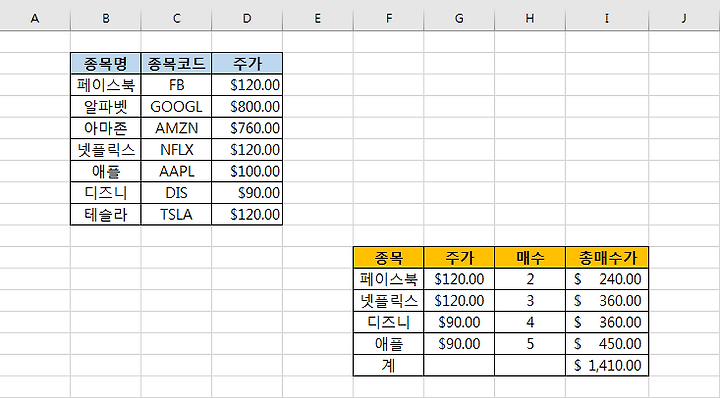Select column F header
This screenshot has height=398, width=720.
pyautogui.click(x=388, y=18)
